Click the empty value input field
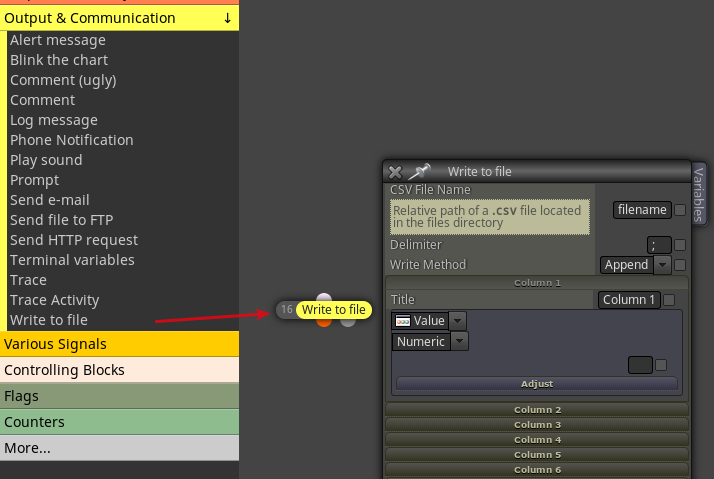The height and width of the screenshot is (479, 714). point(640,365)
